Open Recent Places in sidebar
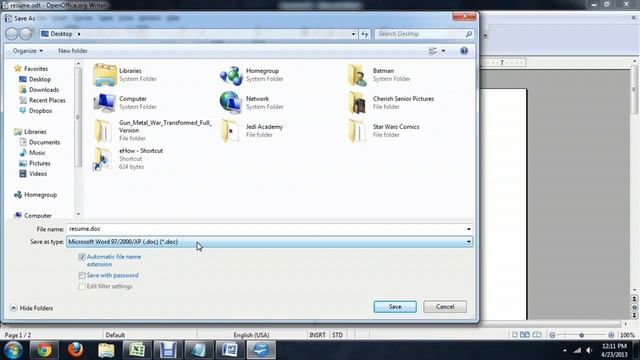The image size is (640, 360). [x=42, y=100]
